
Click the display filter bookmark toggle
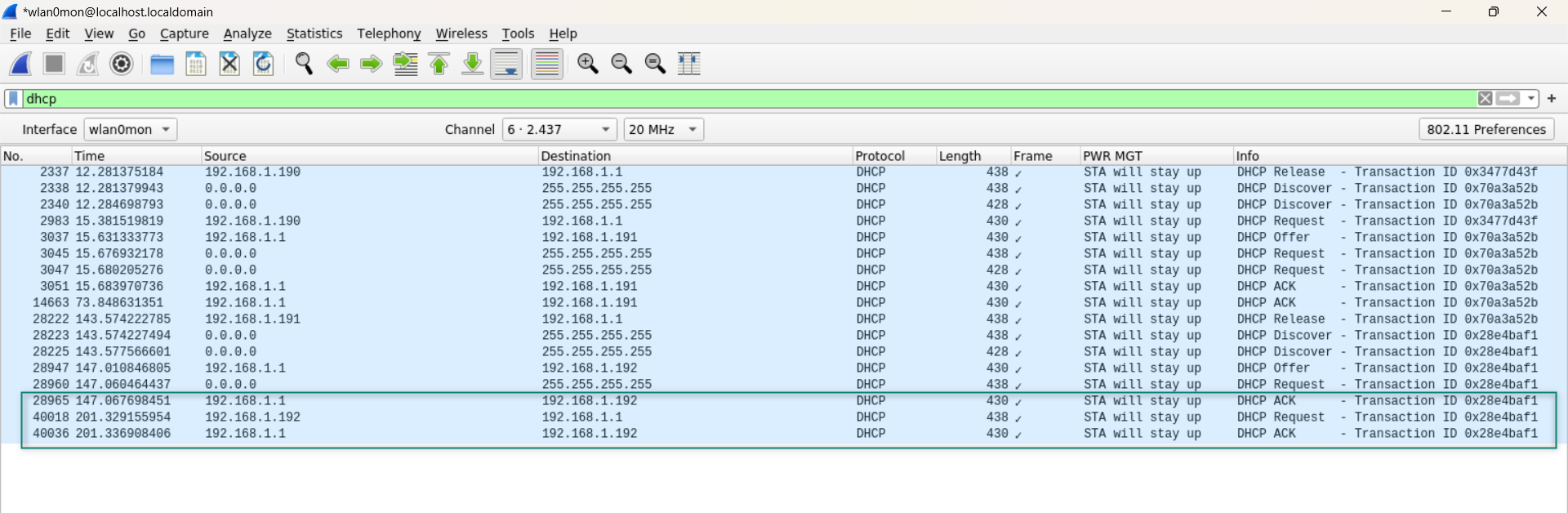[13, 99]
